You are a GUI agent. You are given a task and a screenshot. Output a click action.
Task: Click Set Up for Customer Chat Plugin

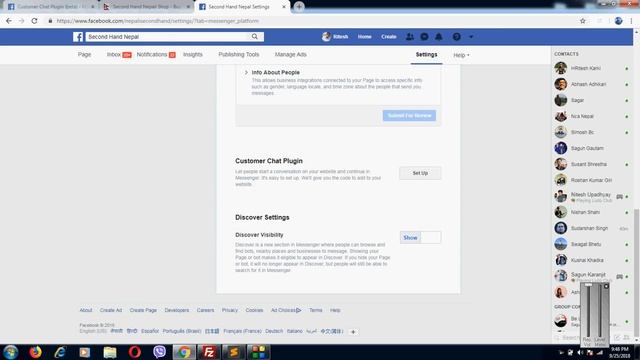pyautogui.click(x=420, y=173)
